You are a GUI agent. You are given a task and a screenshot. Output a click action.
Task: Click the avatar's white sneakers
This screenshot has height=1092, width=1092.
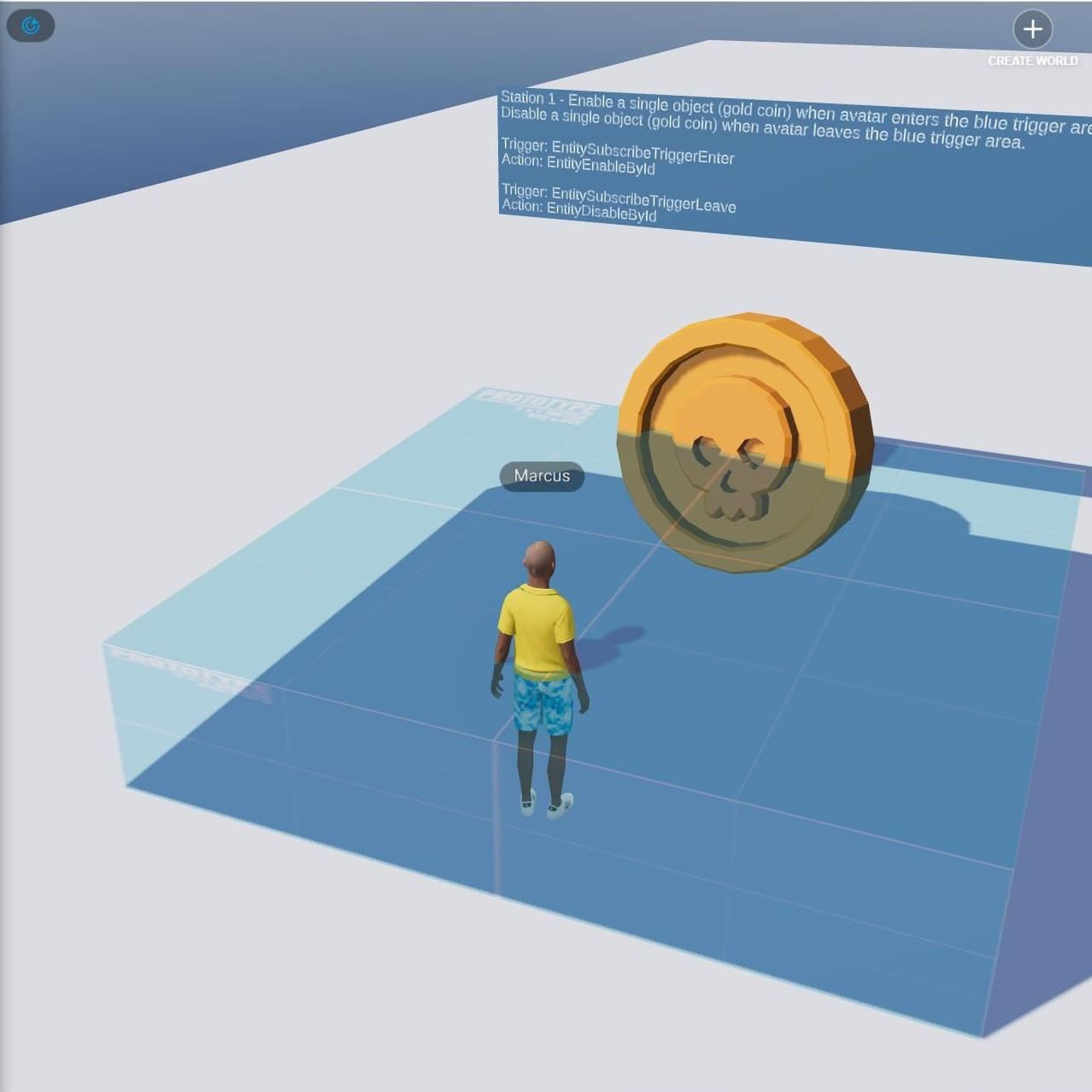pos(547,803)
